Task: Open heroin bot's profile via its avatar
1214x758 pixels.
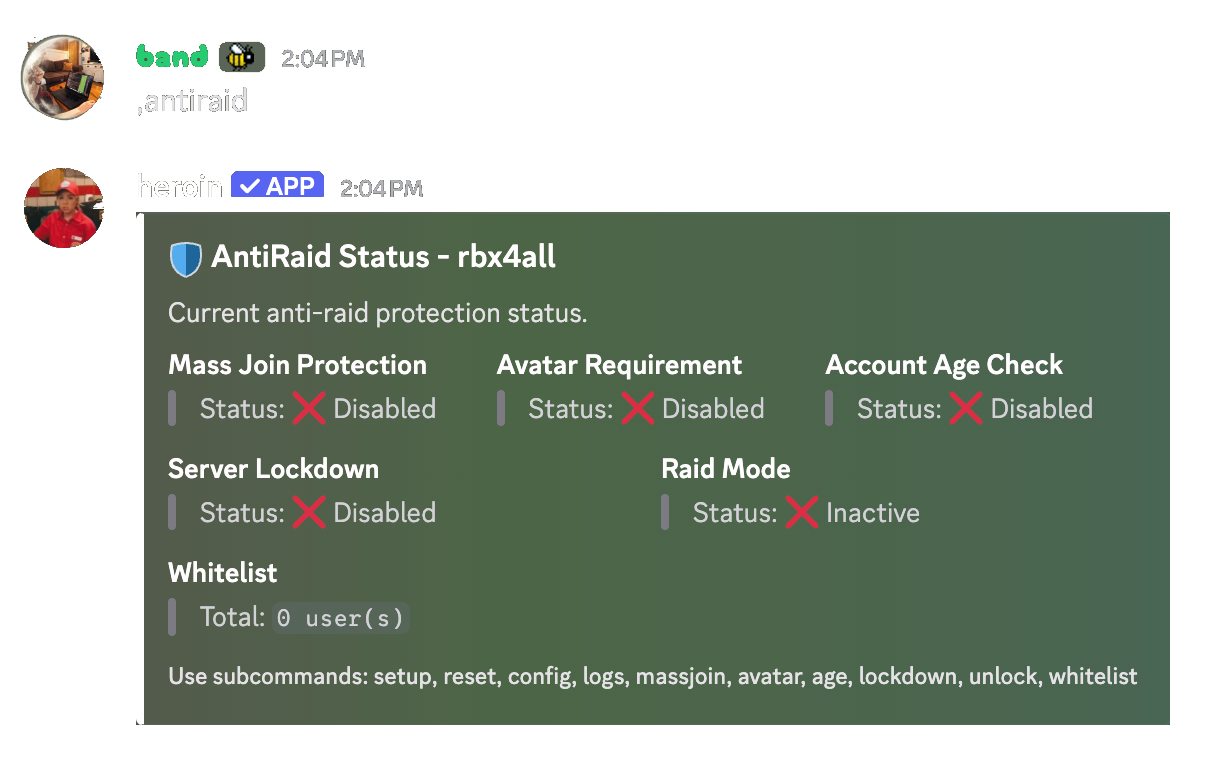Action: [63, 208]
